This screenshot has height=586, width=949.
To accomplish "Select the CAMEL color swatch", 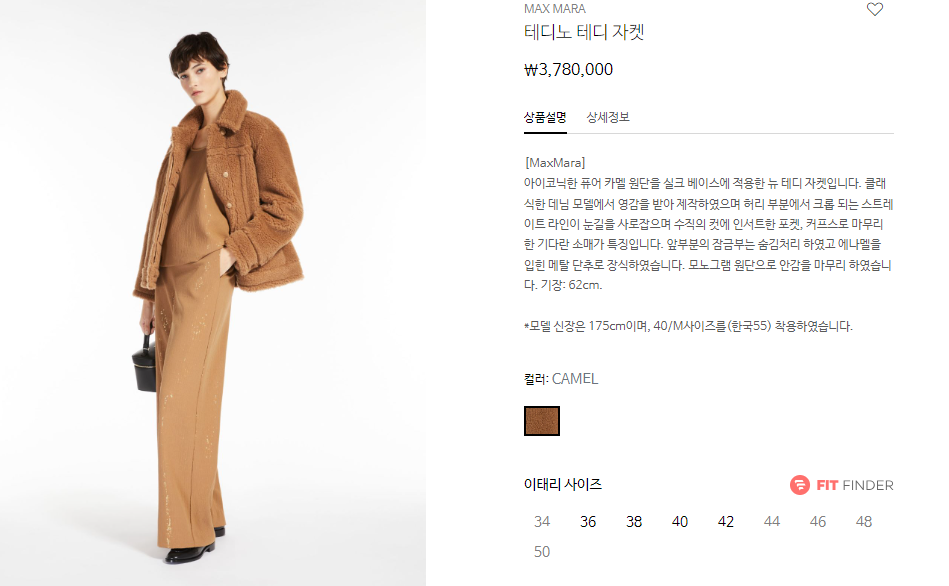I will click(542, 421).
